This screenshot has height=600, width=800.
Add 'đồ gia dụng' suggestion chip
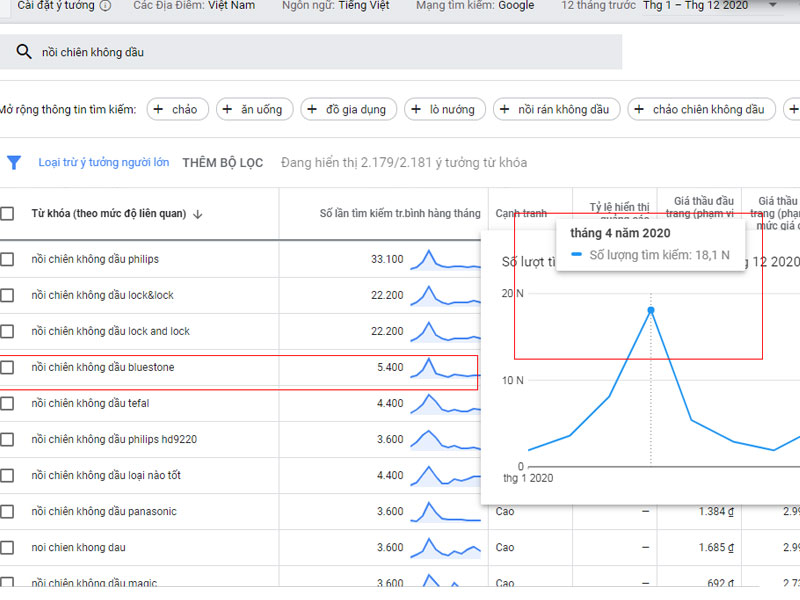tap(348, 109)
